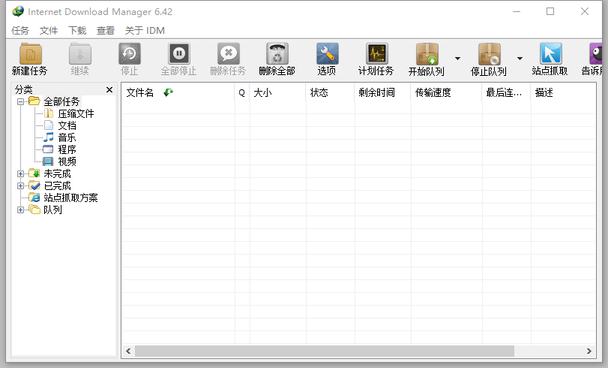Image resolution: width=608 pixels, height=368 pixels.
Task: Select the 队列 folder
Action: point(52,210)
